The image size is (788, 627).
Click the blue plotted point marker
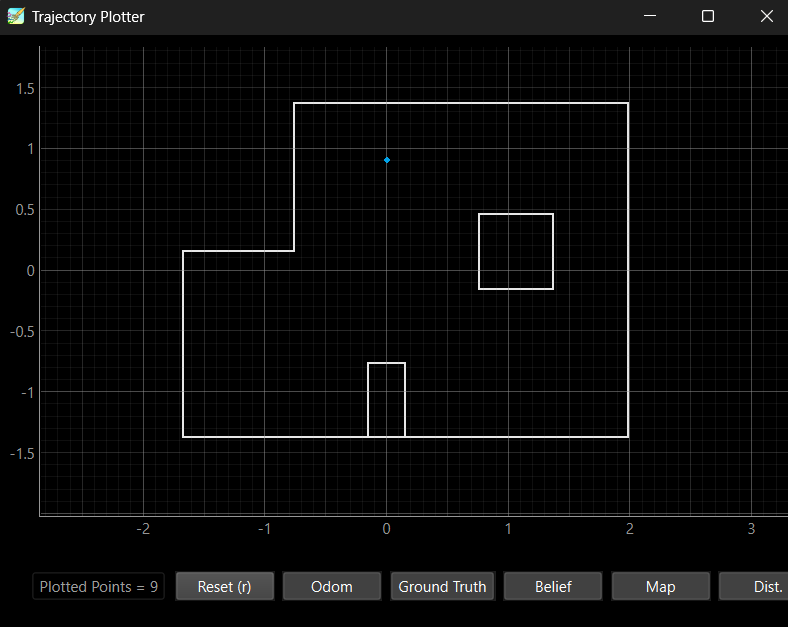(387, 160)
